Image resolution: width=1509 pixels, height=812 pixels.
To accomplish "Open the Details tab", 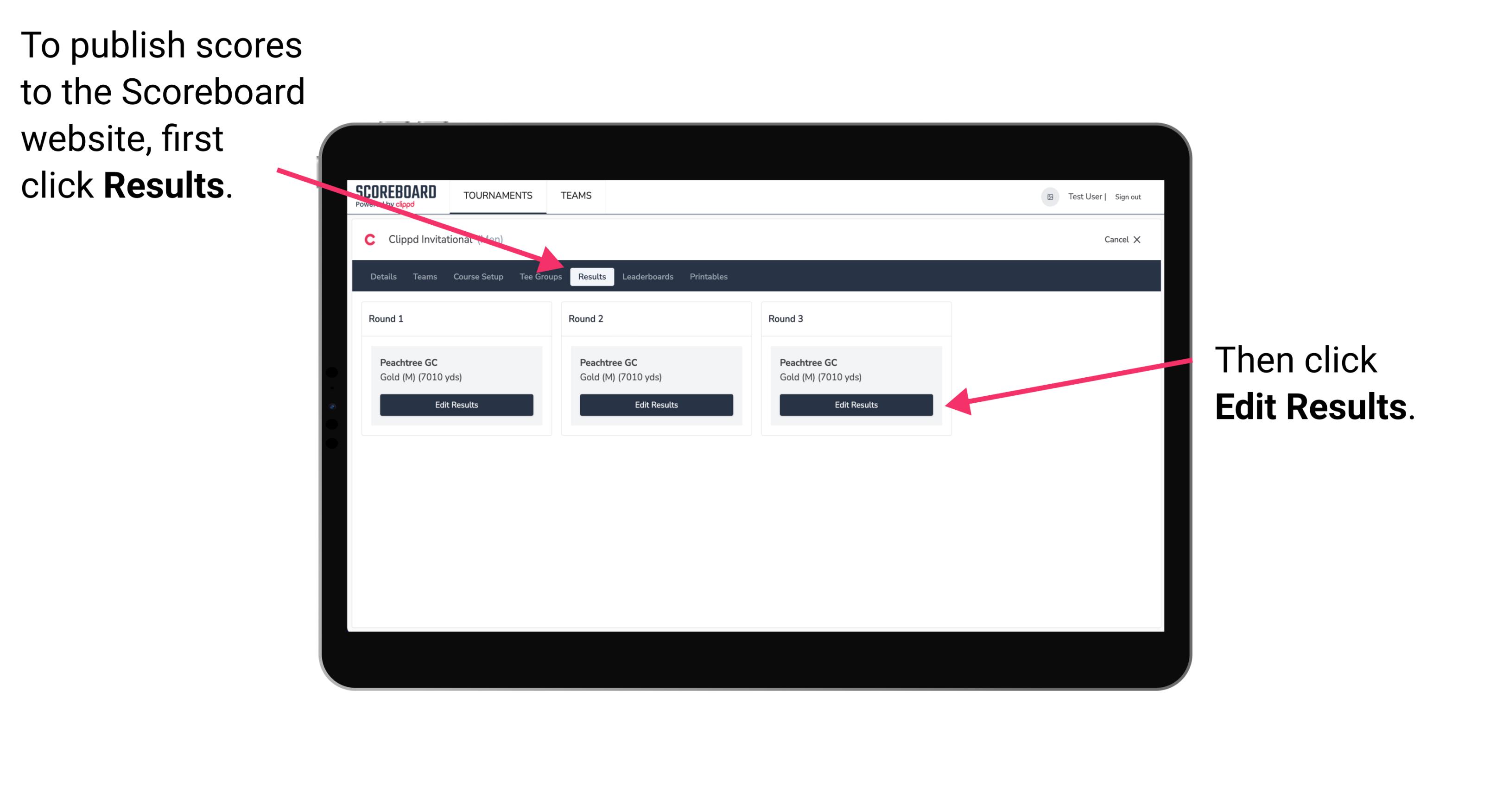I will click(384, 276).
